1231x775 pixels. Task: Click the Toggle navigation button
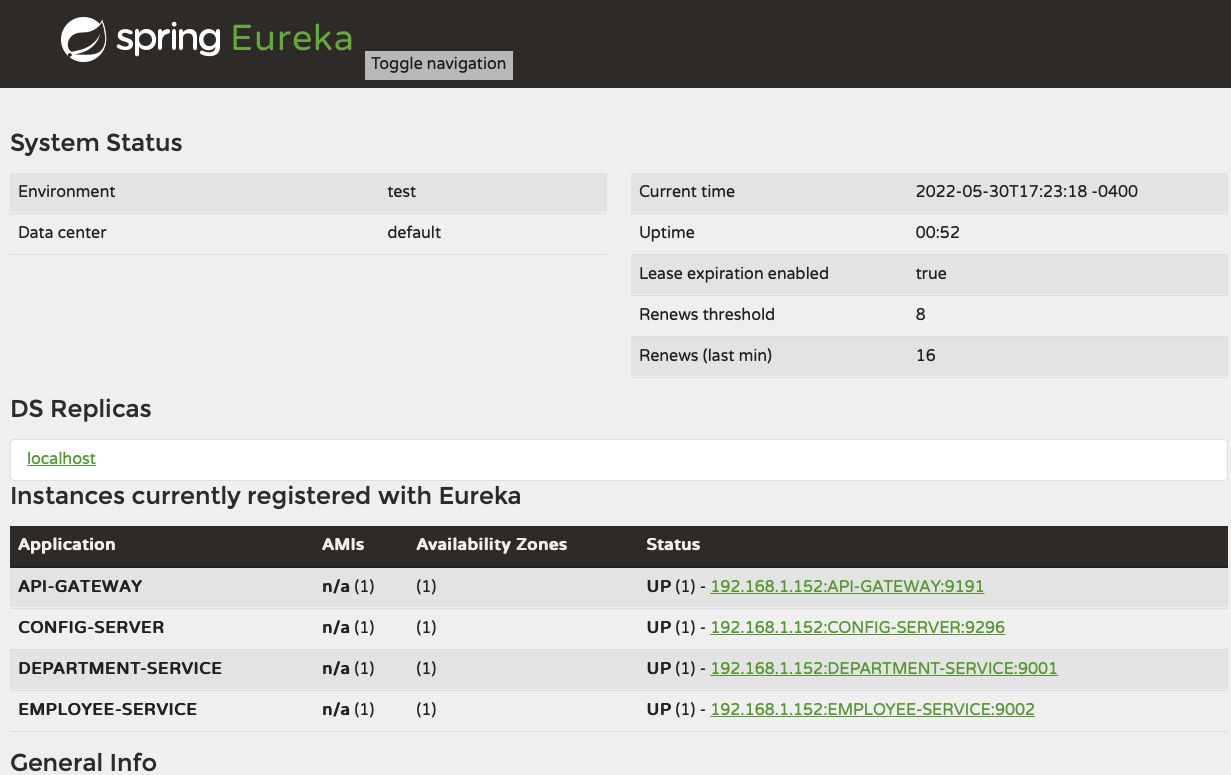pyautogui.click(x=439, y=64)
